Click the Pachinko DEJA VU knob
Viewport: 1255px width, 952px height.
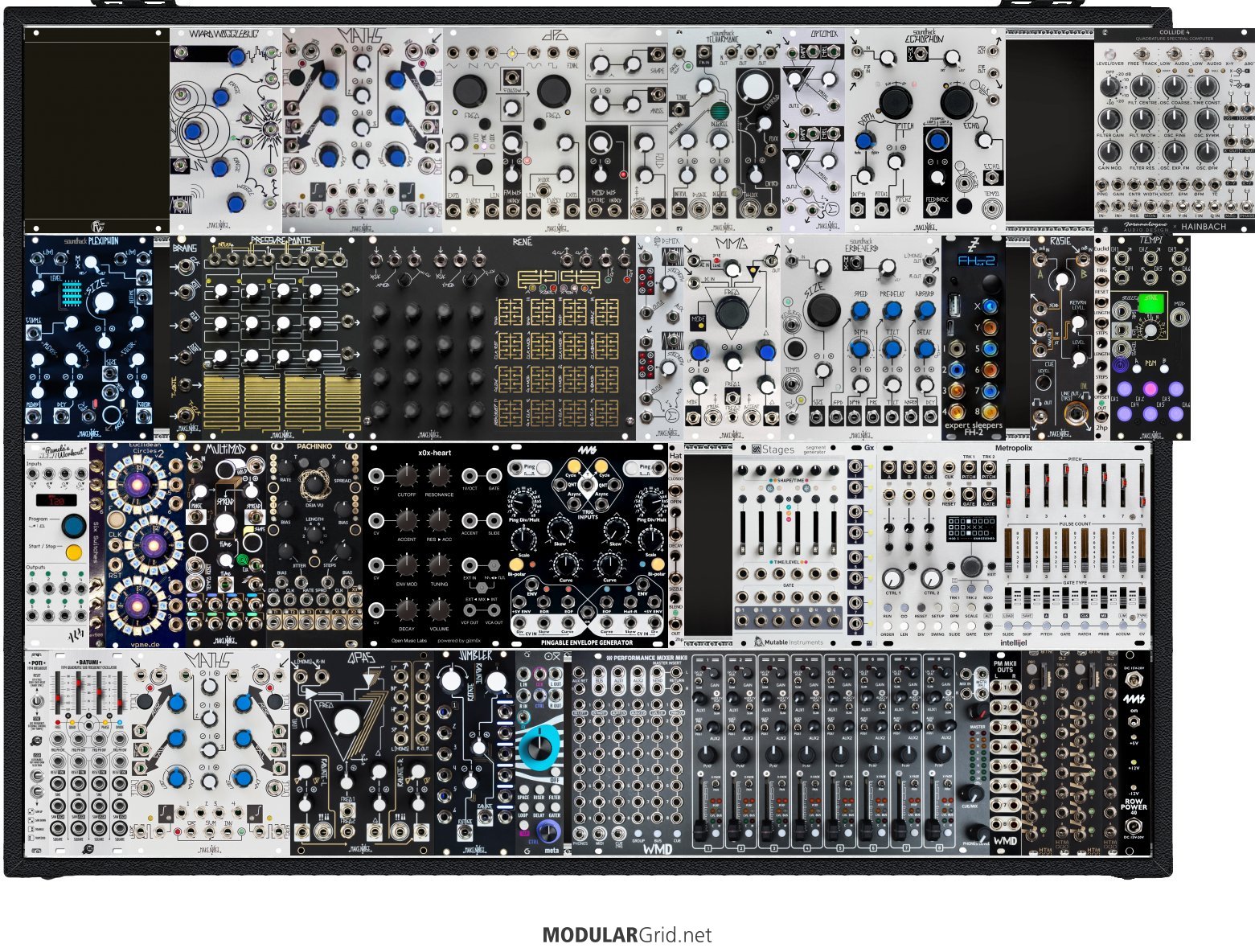[x=314, y=484]
